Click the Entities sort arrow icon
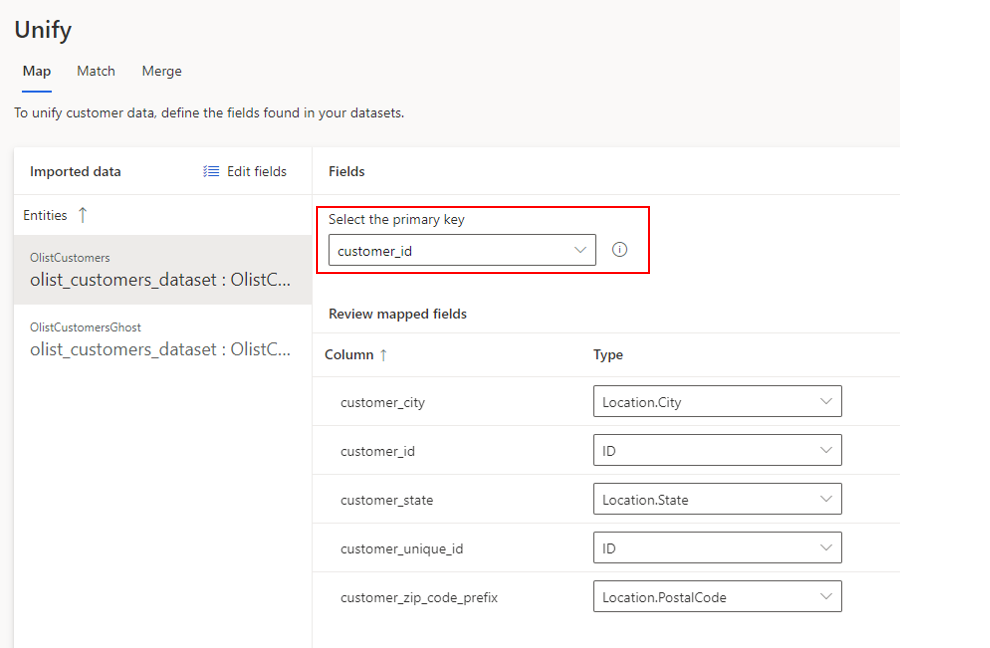This screenshot has width=990, height=648. (x=82, y=215)
